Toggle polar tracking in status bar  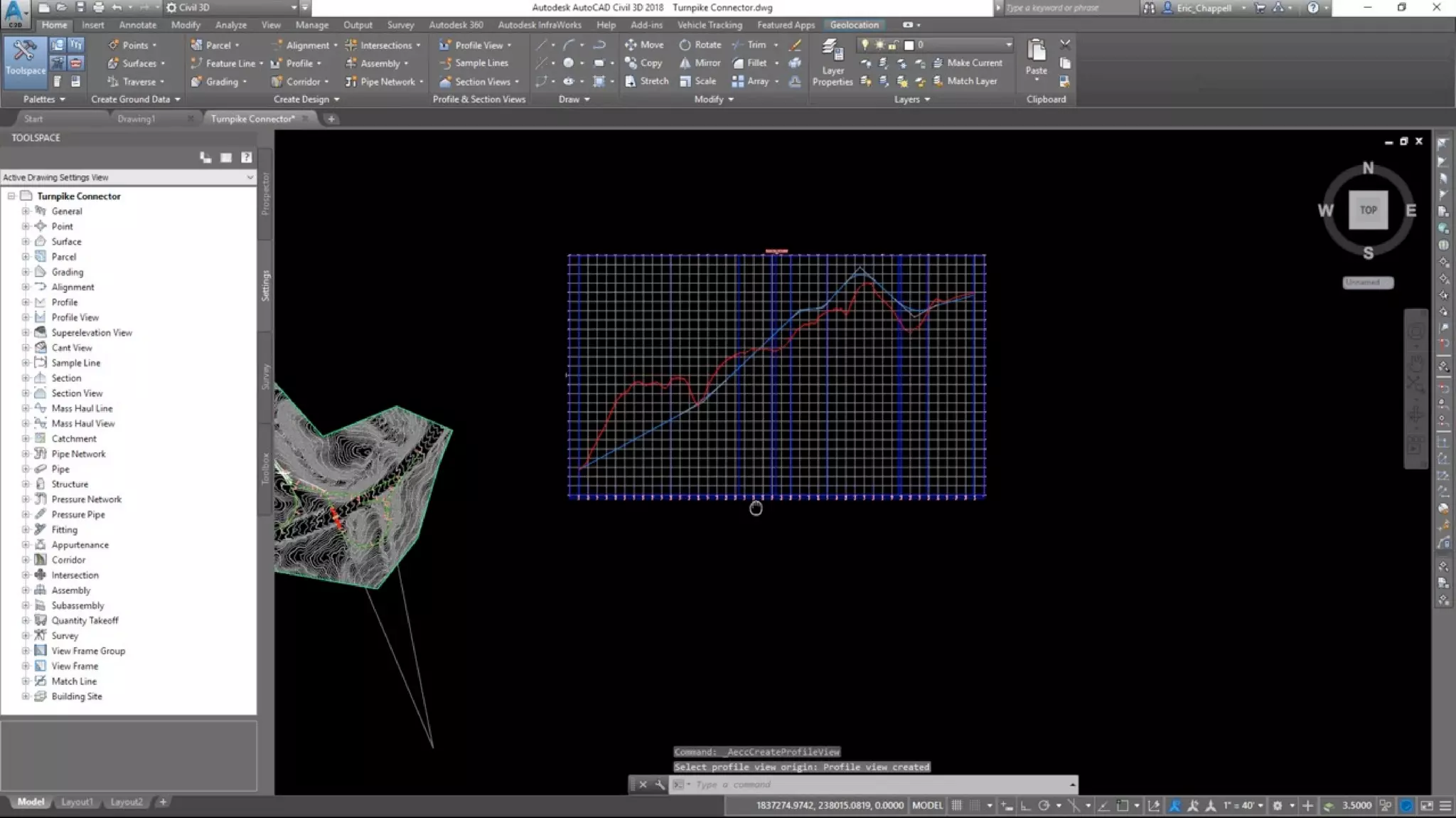pyautogui.click(x=1044, y=805)
